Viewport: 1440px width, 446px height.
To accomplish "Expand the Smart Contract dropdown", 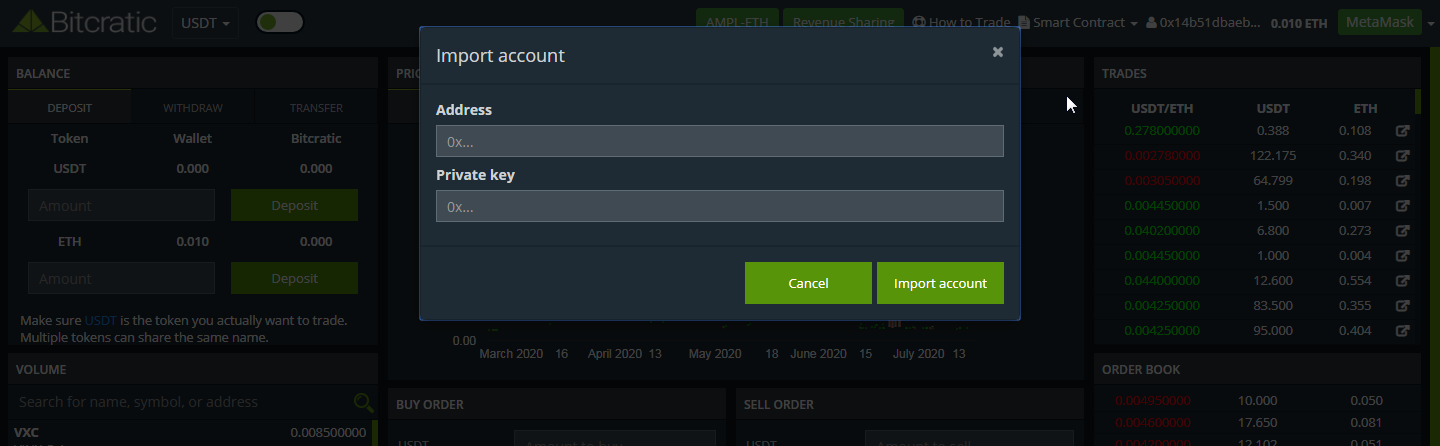I will click(x=1078, y=22).
